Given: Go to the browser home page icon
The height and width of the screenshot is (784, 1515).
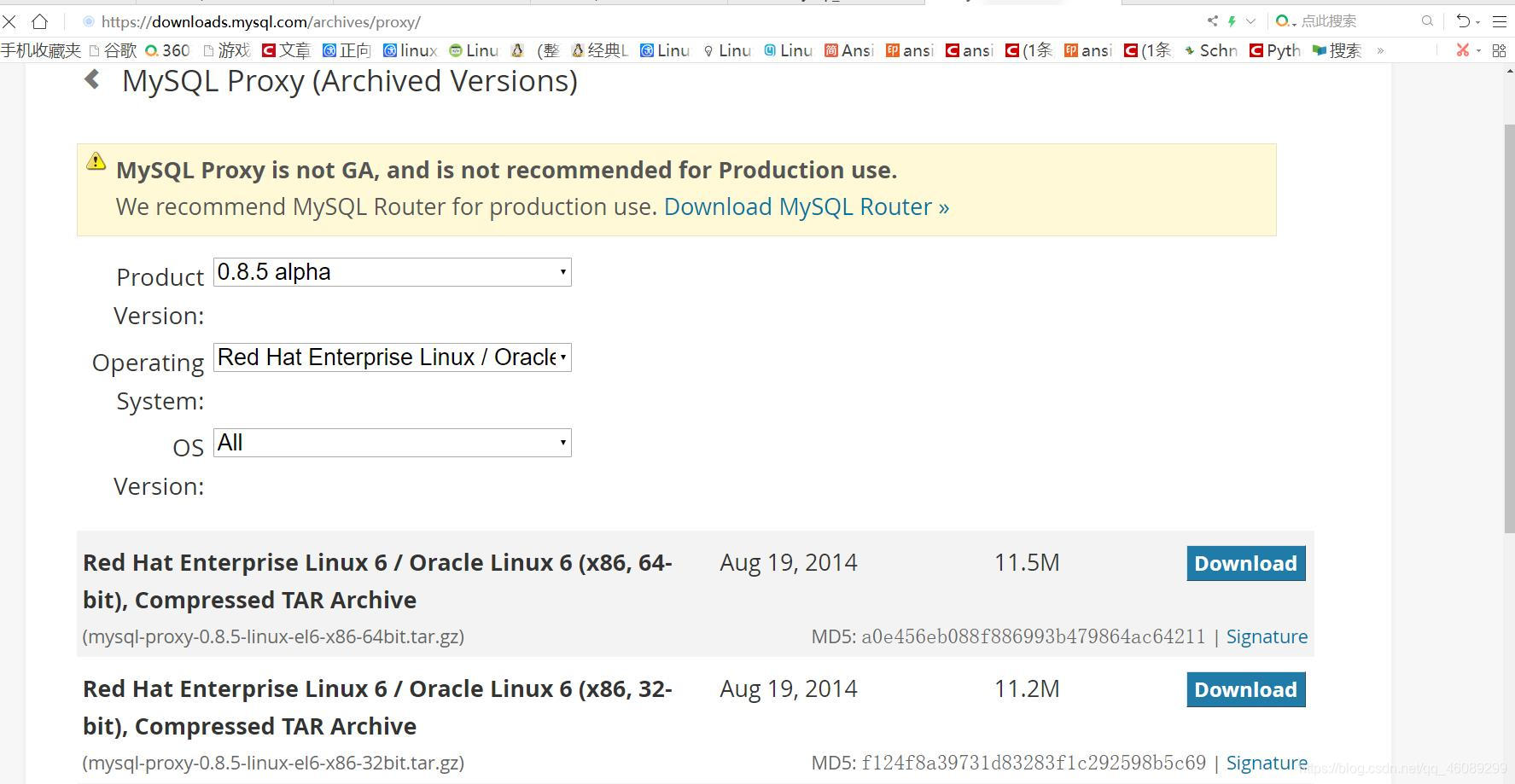Looking at the screenshot, I should (x=39, y=21).
